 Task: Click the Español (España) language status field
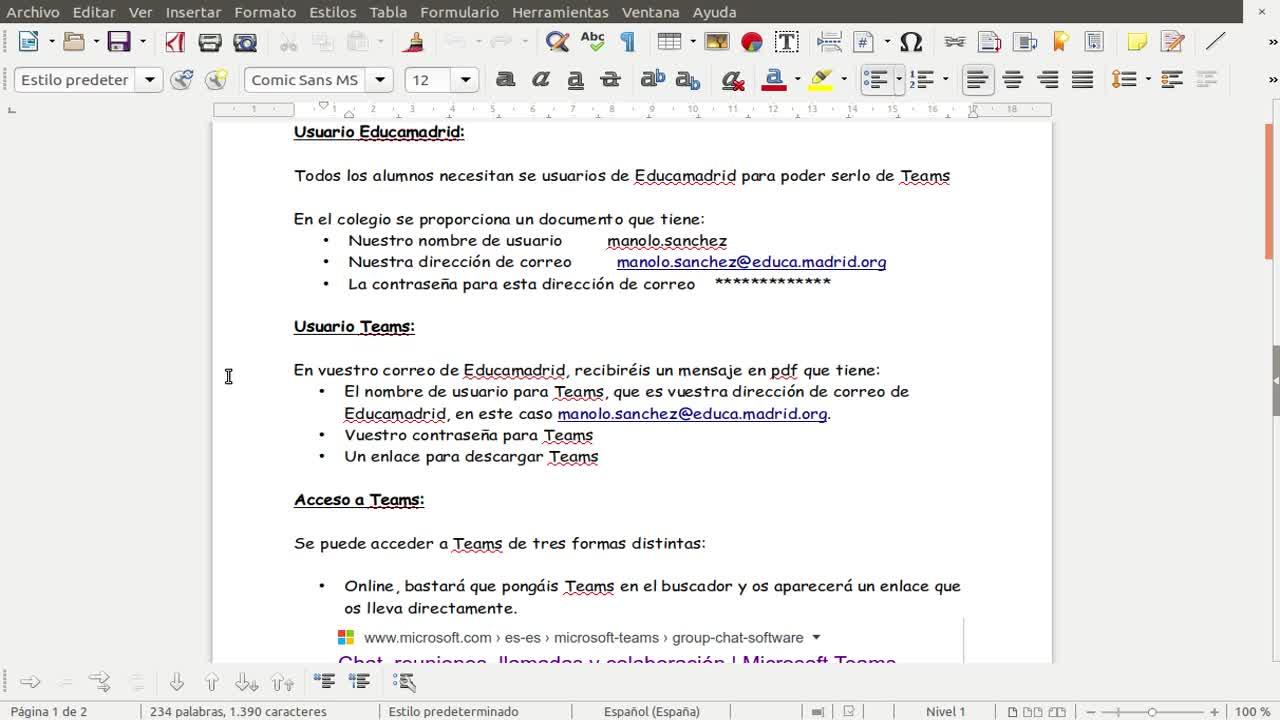(652, 712)
